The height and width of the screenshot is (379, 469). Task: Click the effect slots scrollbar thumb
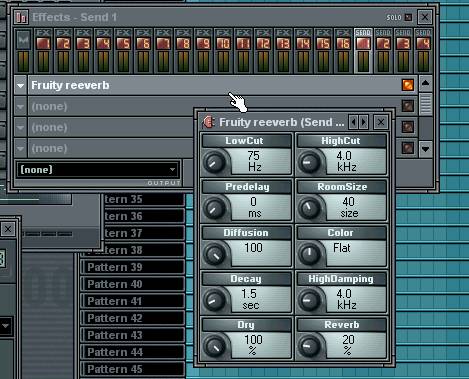[425, 104]
